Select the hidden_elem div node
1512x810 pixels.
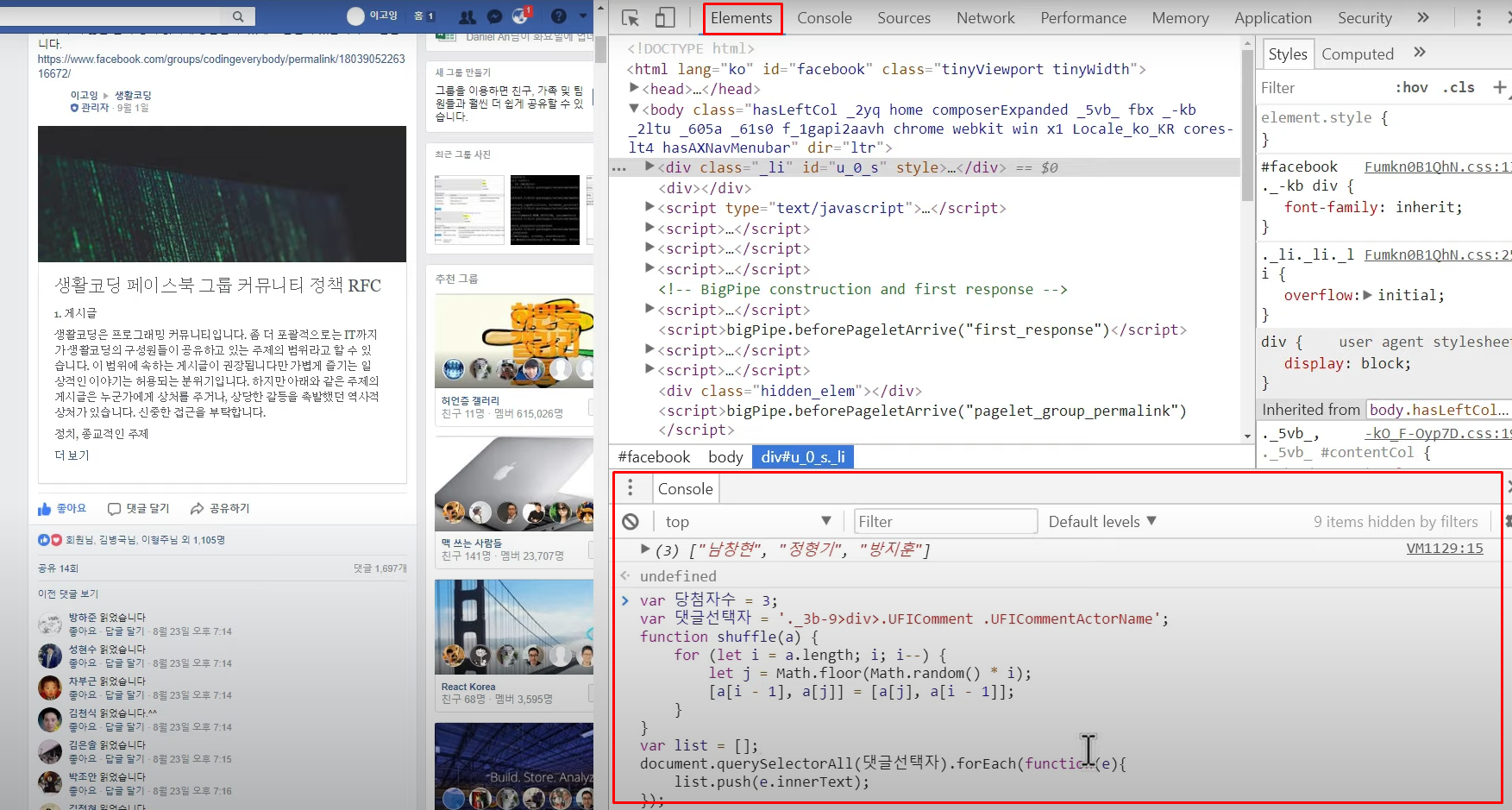(x=790, y=392)
